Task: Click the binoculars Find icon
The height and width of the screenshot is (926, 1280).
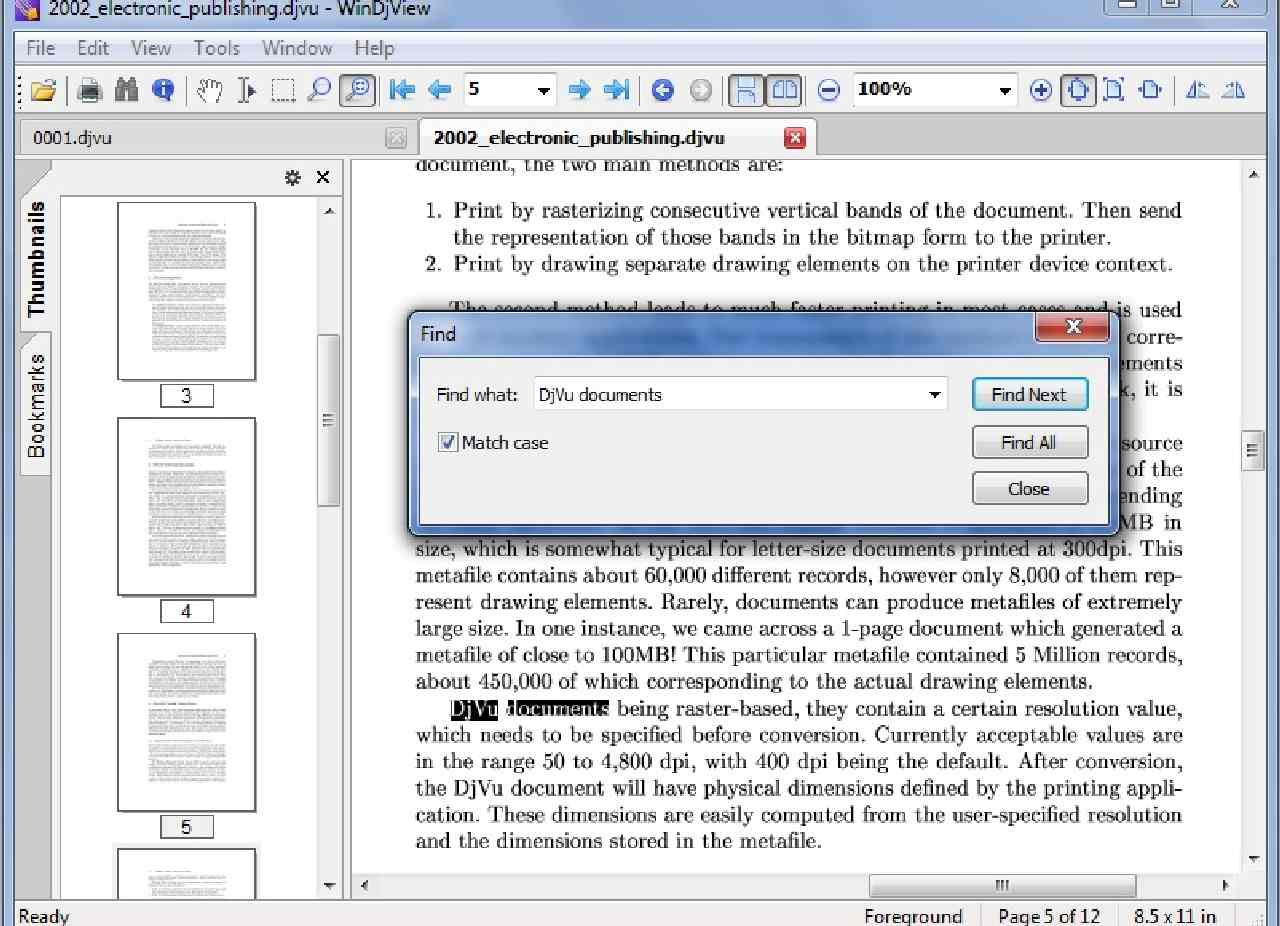Action: point(126,90)
